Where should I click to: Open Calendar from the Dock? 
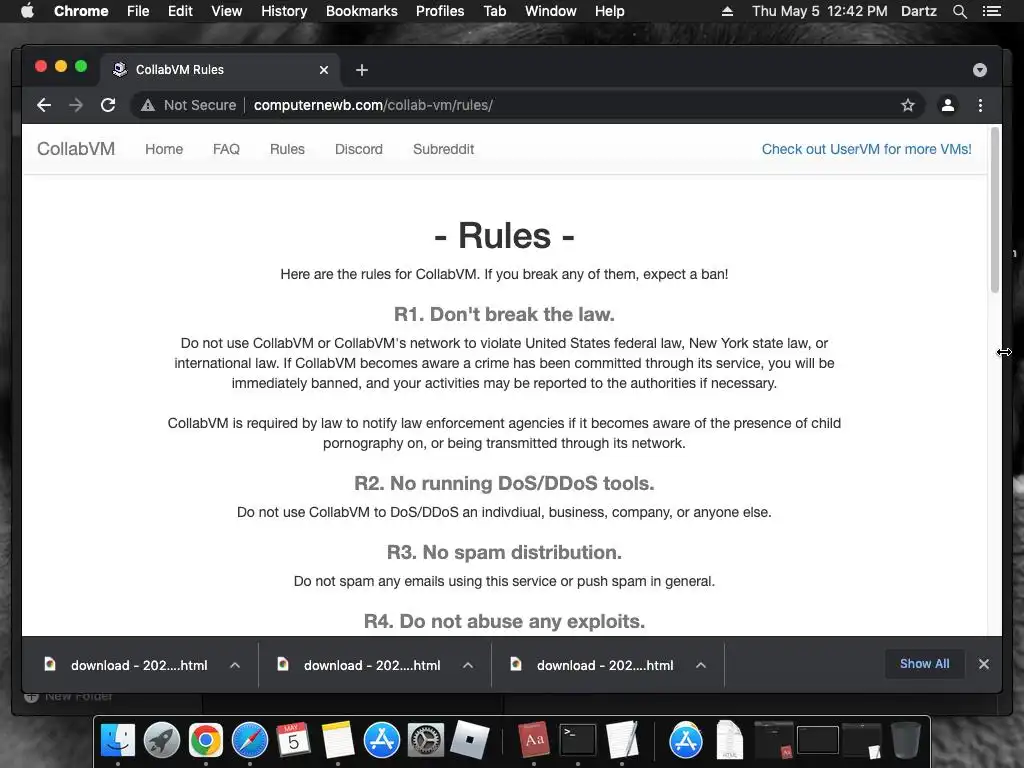[x=293, y=741]
